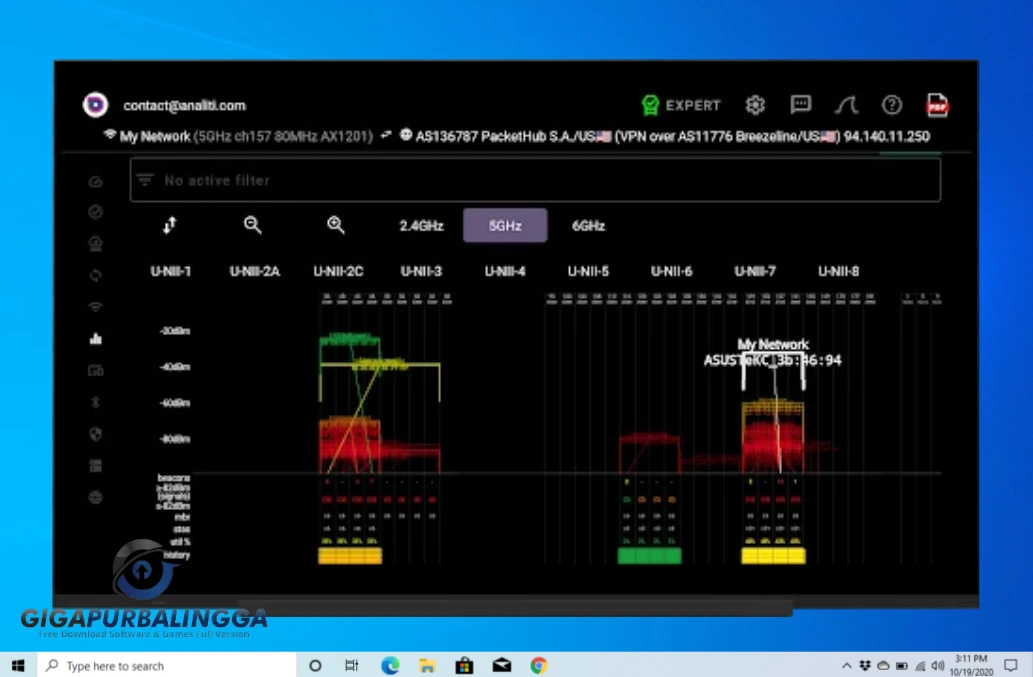Click the 94.140.11.250 public IP address
The image size is (1033, 677).
point(887,136)
